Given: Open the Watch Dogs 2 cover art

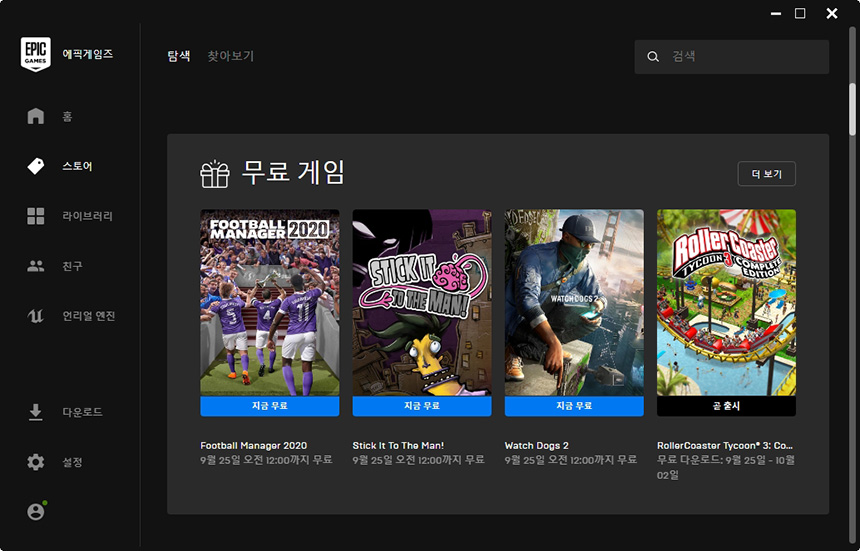Looking at the screenshot, I should (x=574, y=303).
